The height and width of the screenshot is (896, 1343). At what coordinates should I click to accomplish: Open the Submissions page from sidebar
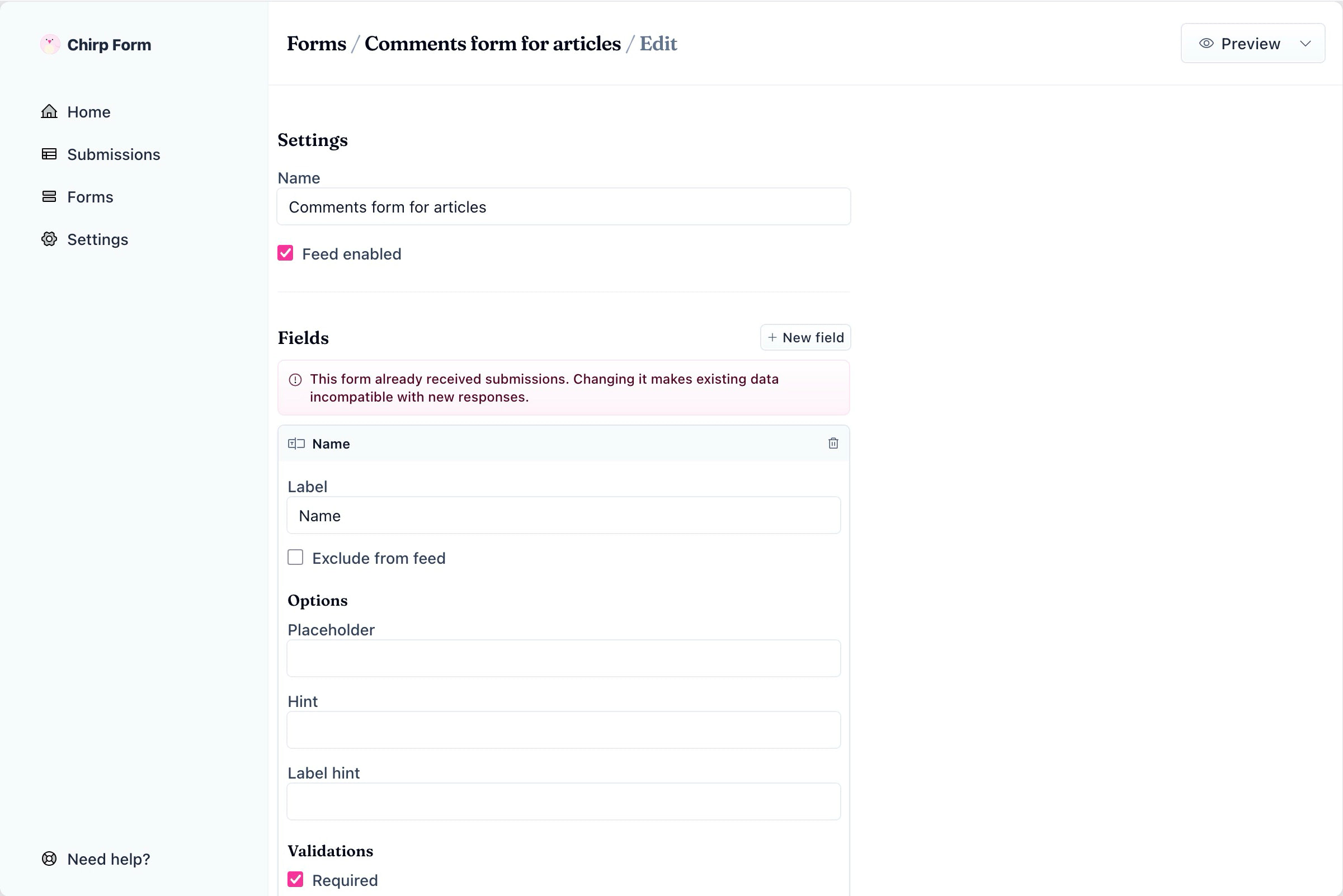113,154
